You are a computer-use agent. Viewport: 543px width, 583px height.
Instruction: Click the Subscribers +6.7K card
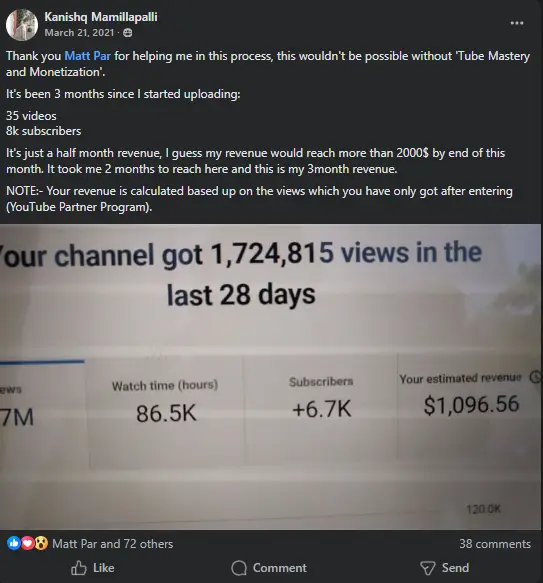pyautogui.click(x=321, y=408)
